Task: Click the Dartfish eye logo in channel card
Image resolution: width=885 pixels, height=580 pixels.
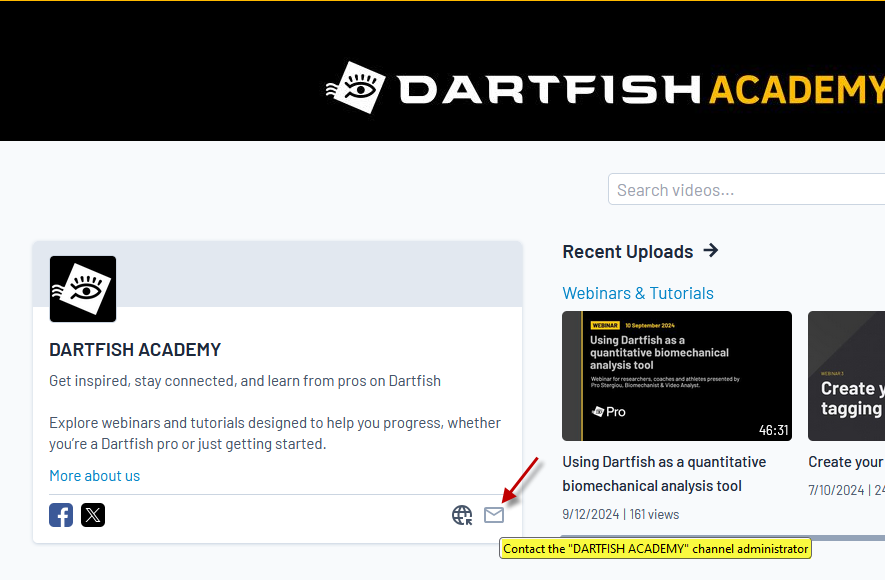Action: pyautogui.click(x=83, y=289)
